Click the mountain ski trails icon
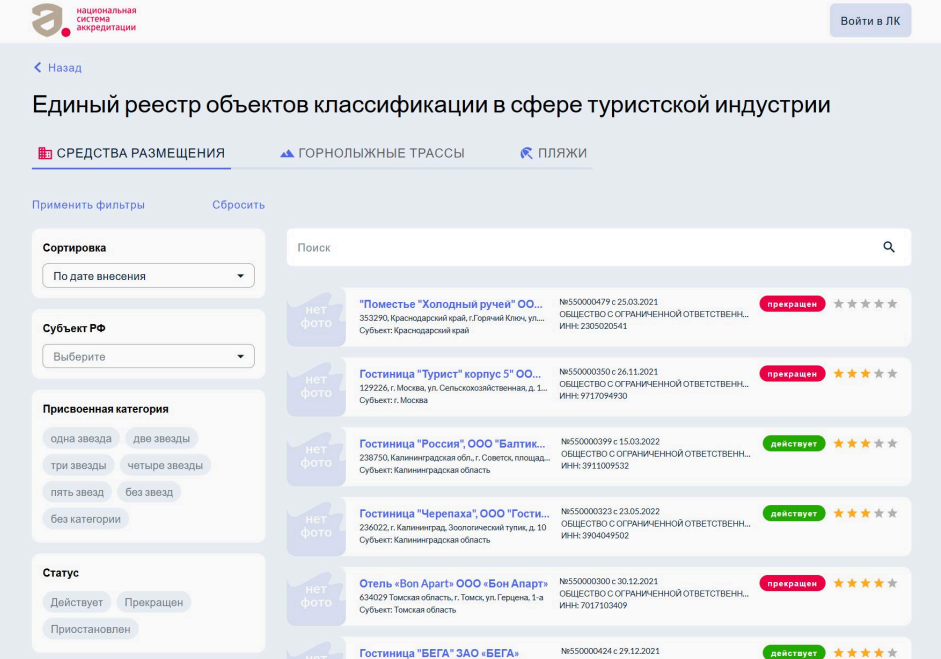 tap(287, 154)
